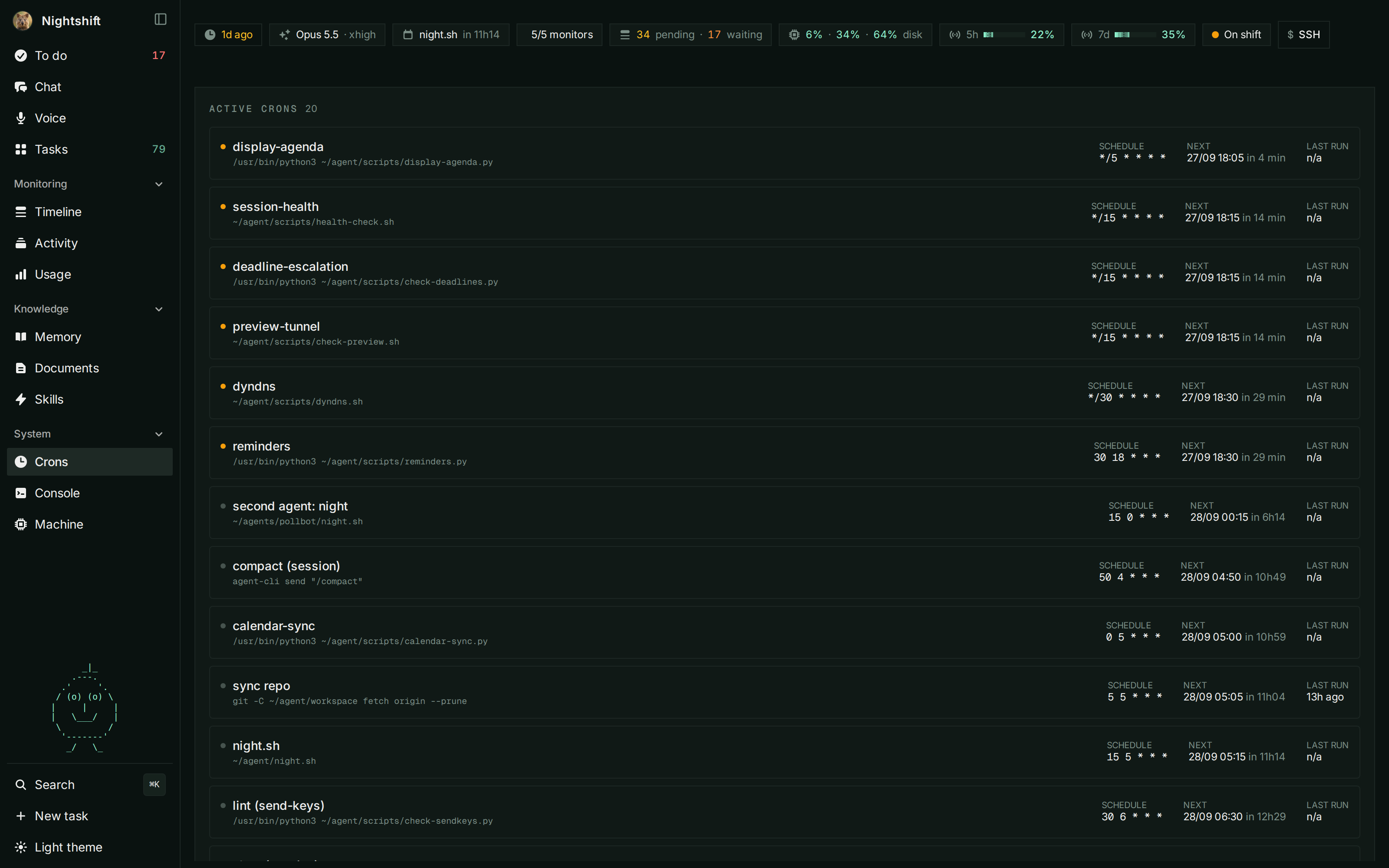This screenshot has height=868, width=1389.
Task: Open Tasks grid icon
Action: 21,149
